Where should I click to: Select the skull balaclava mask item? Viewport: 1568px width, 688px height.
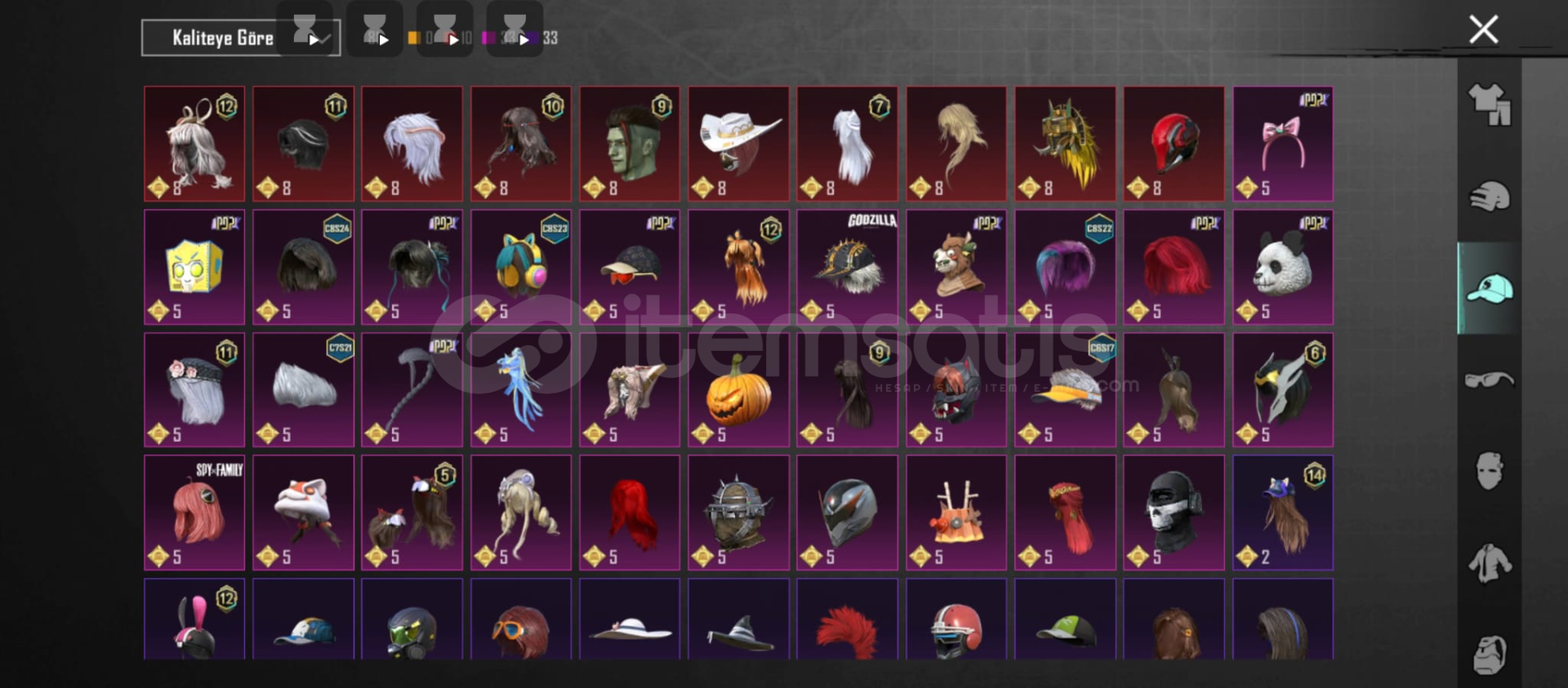(x=1174, y=513)
